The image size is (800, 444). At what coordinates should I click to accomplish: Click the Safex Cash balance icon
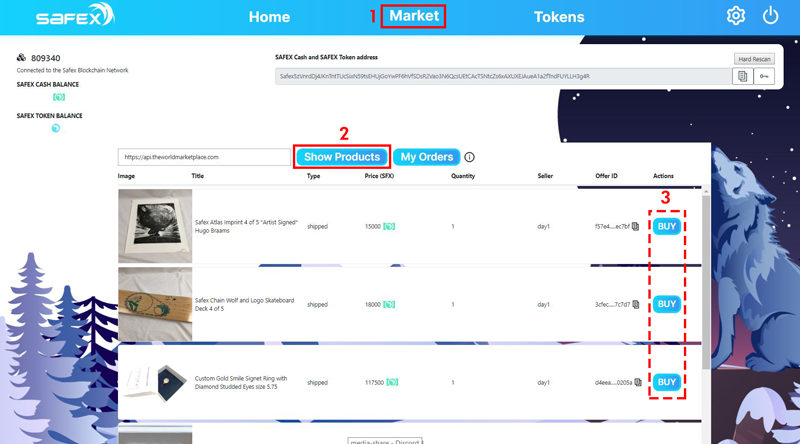(59, 97)
